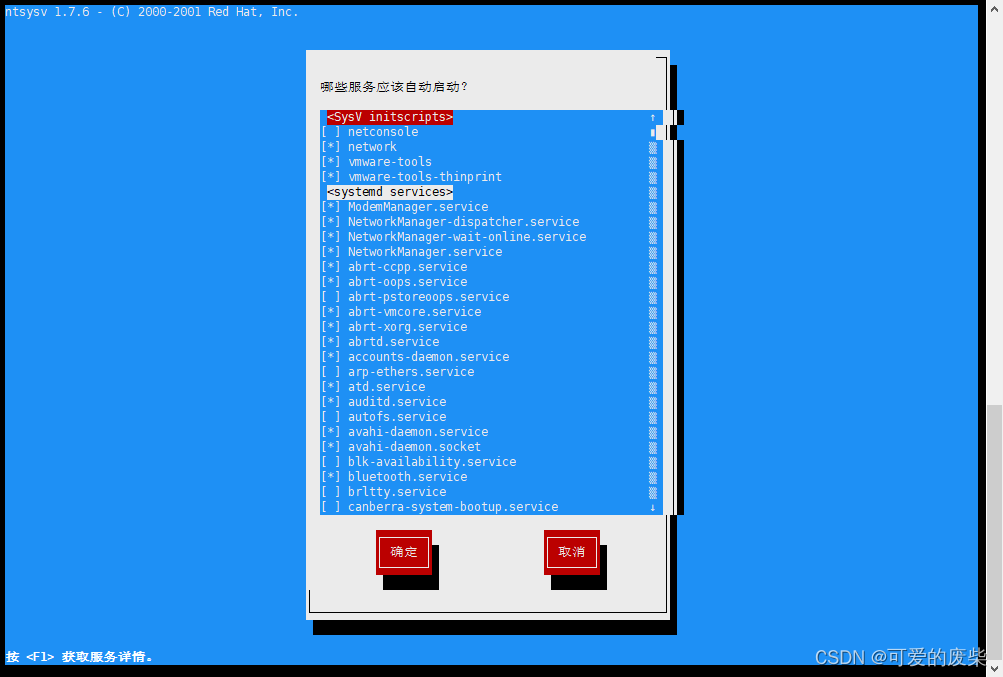The height and width of the screenshot is (677, 1003).
Task: Click the 哪些服务应该自动启动 prompt text
Action: tap(394, 86)
